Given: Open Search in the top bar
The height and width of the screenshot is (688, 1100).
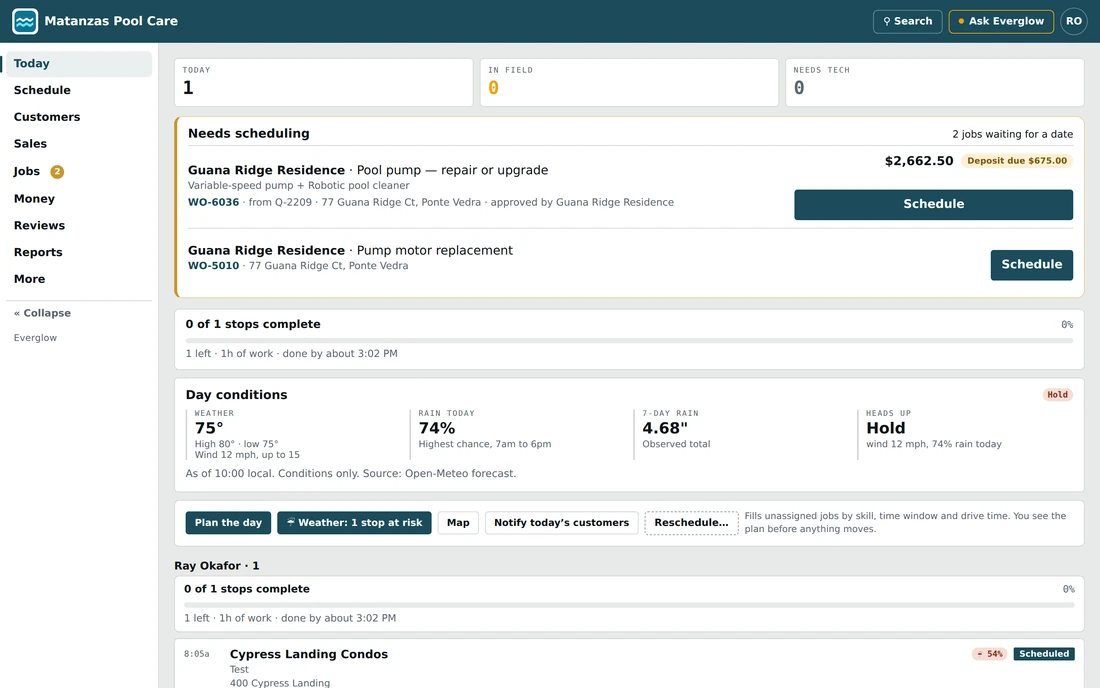Looking at the screenshot, I should [x=907, y=21].
